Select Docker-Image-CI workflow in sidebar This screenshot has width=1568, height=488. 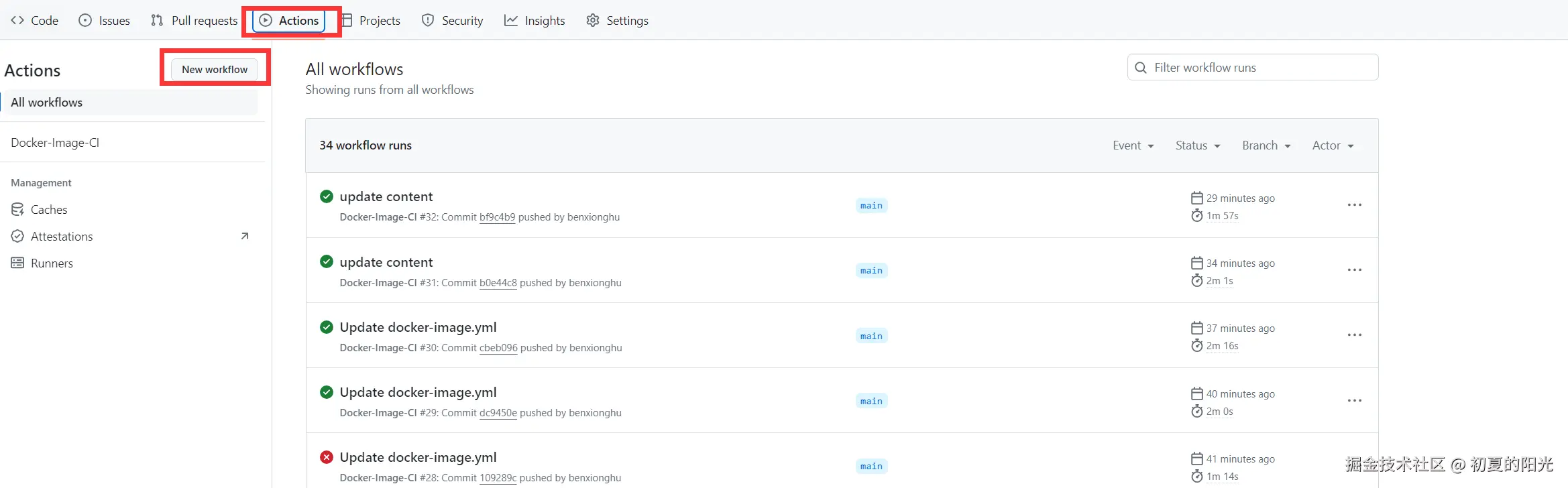55,143
